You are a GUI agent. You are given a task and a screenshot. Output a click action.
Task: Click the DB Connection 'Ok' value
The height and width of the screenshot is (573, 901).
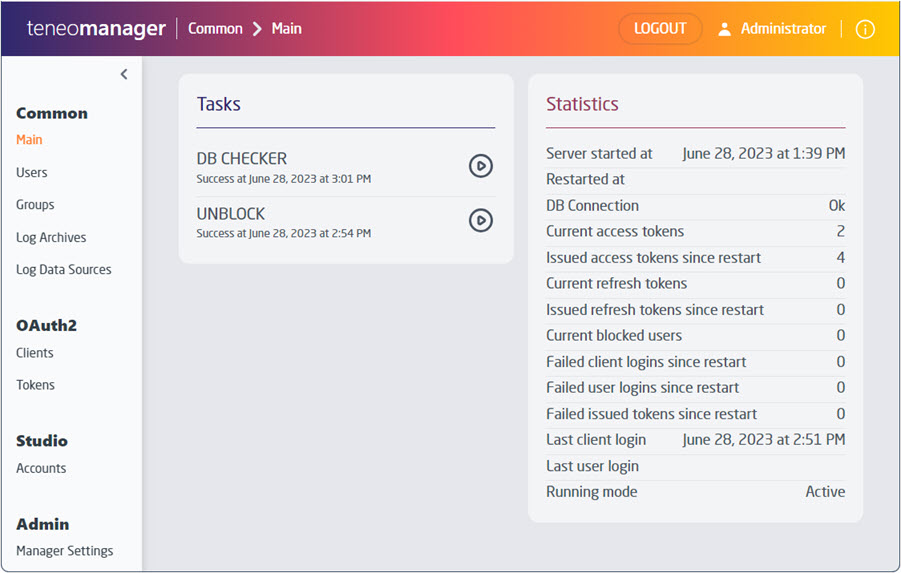(x=837, y=206)
